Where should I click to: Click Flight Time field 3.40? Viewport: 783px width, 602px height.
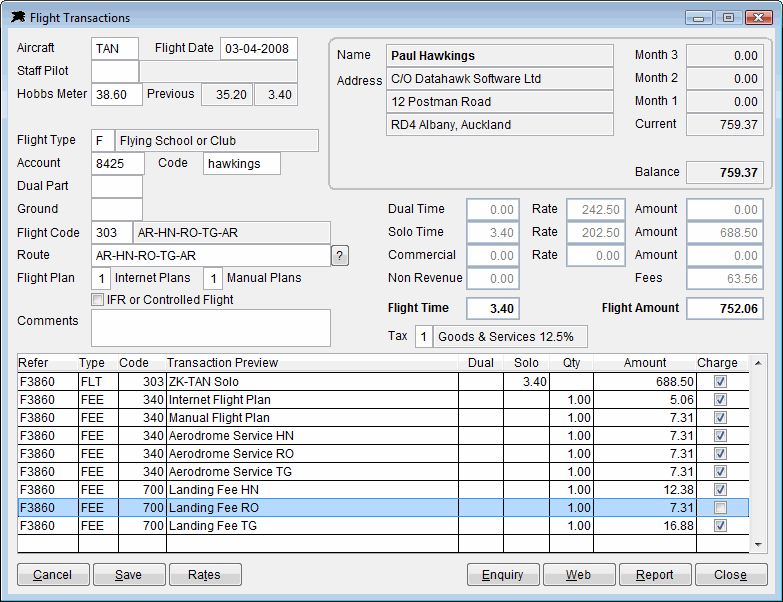pos(493,308)
